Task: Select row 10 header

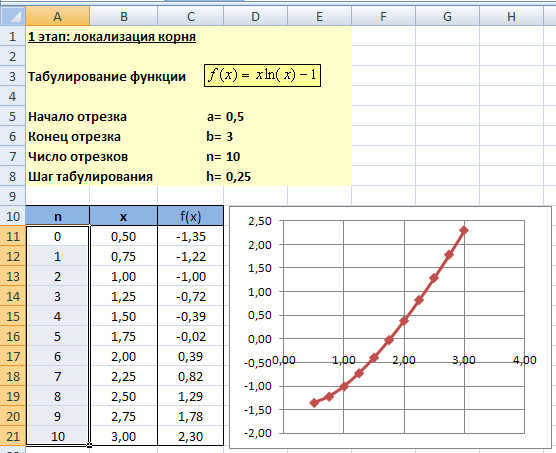Action: click(13, 216)
